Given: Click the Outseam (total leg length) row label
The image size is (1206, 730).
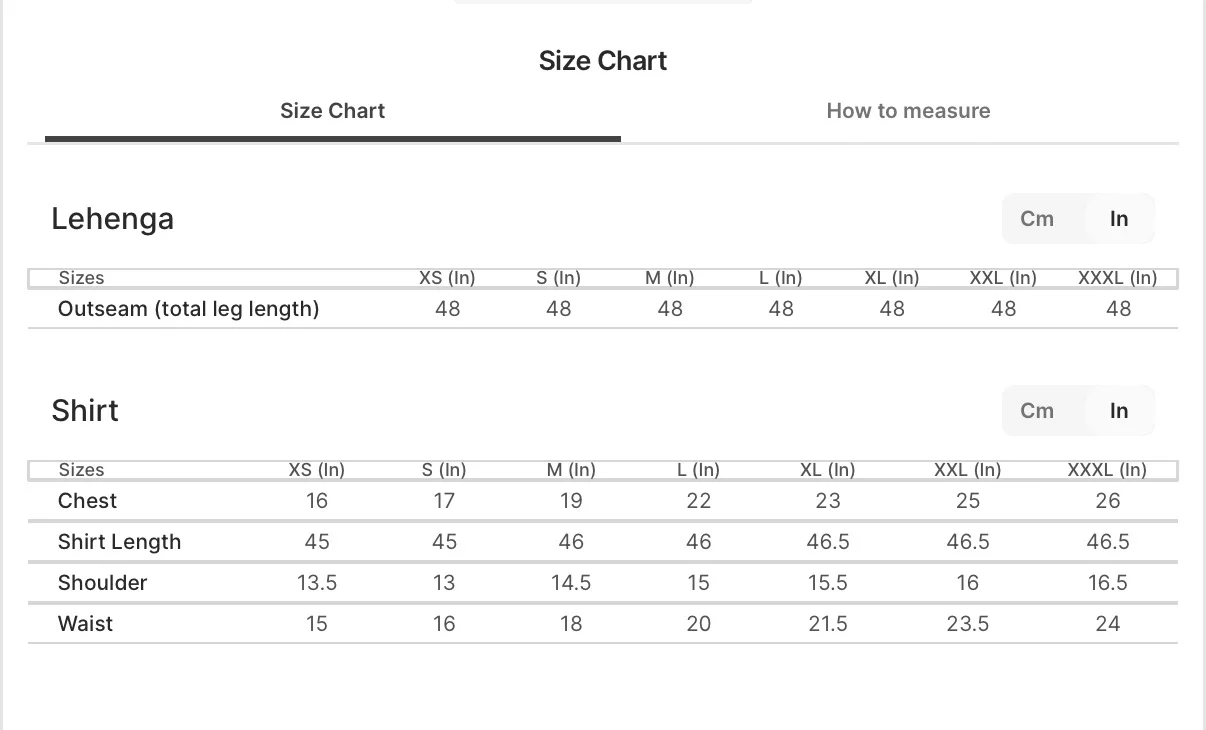Looking at the screenshot, I should [x=188, y=309].
